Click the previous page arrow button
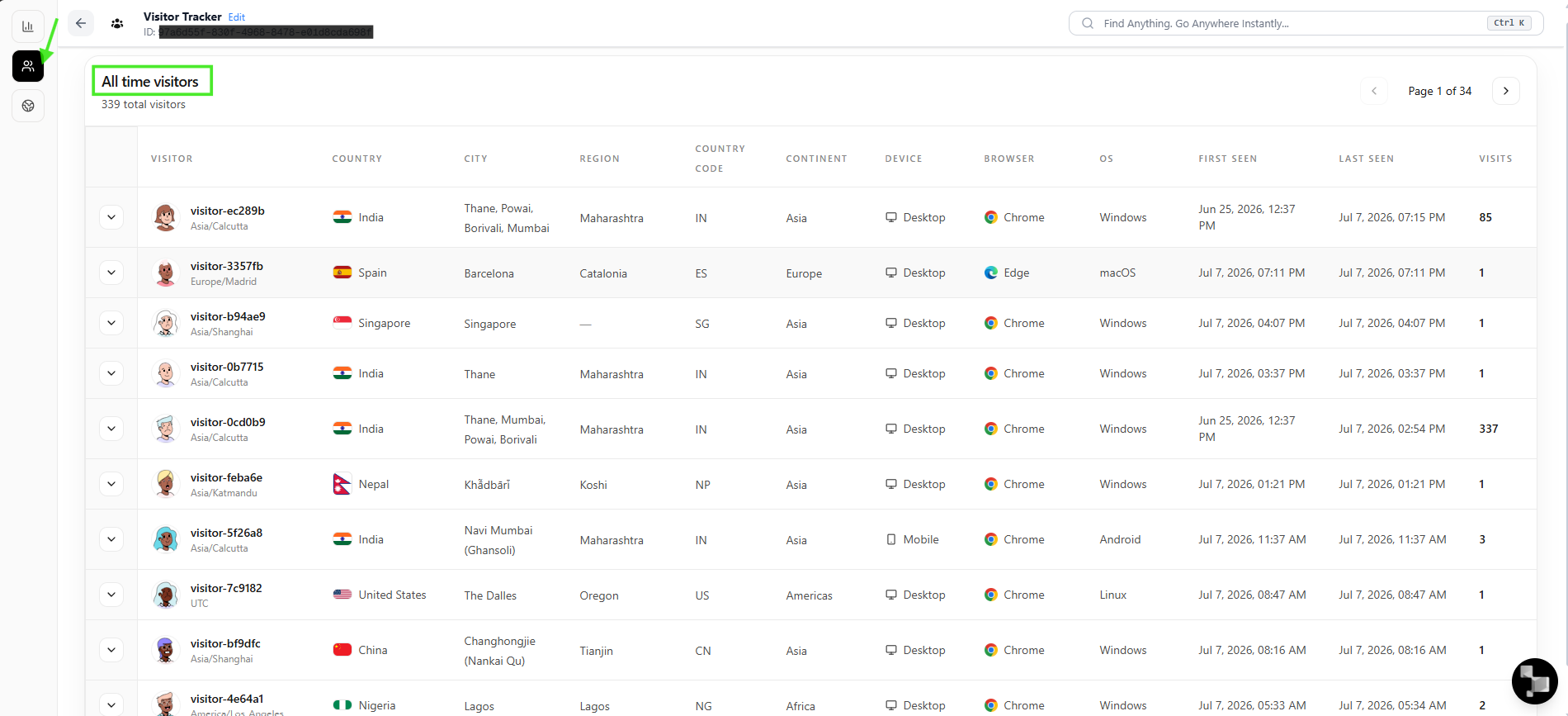Screen dimensions: 1568x716 pyautogui.click(x=1374, y=91)
